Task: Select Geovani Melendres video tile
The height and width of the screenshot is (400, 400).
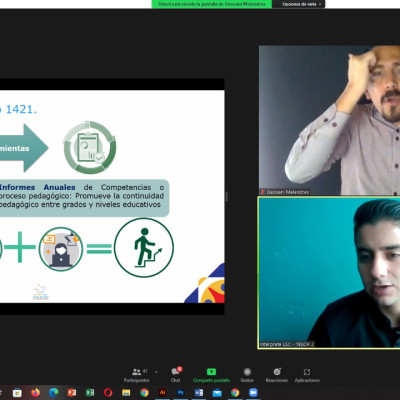Action: (x=329, y=120)
